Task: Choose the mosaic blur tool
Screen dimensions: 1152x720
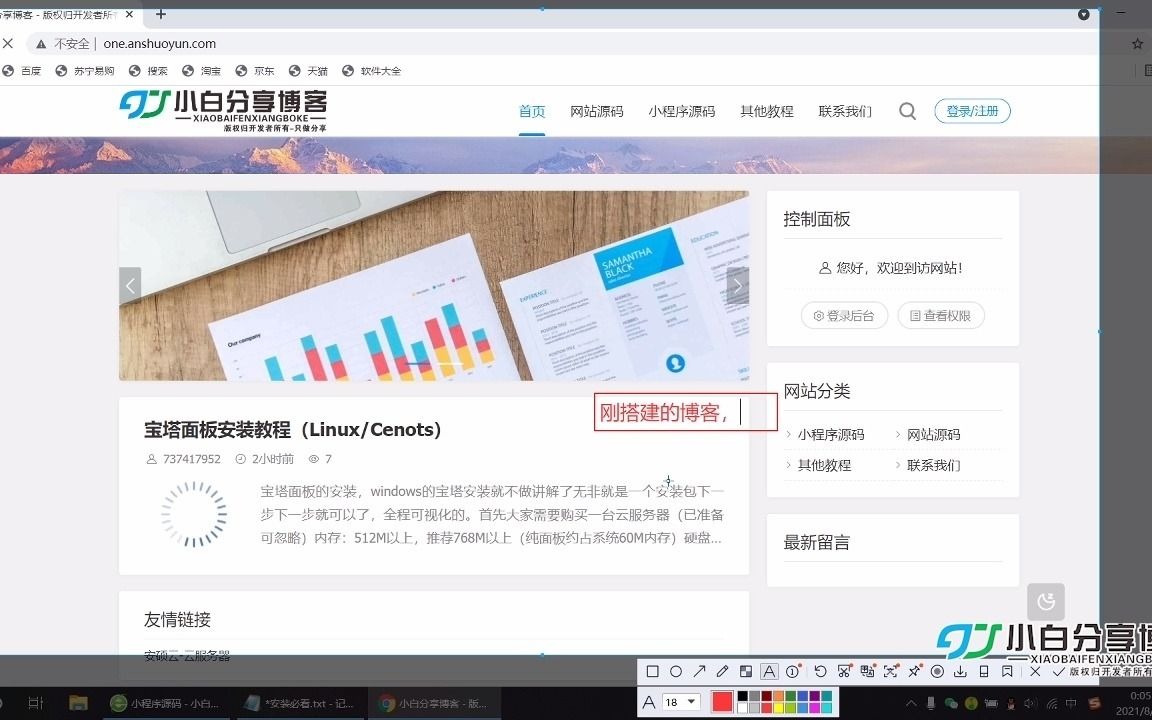Action: (x=744, y=671)
